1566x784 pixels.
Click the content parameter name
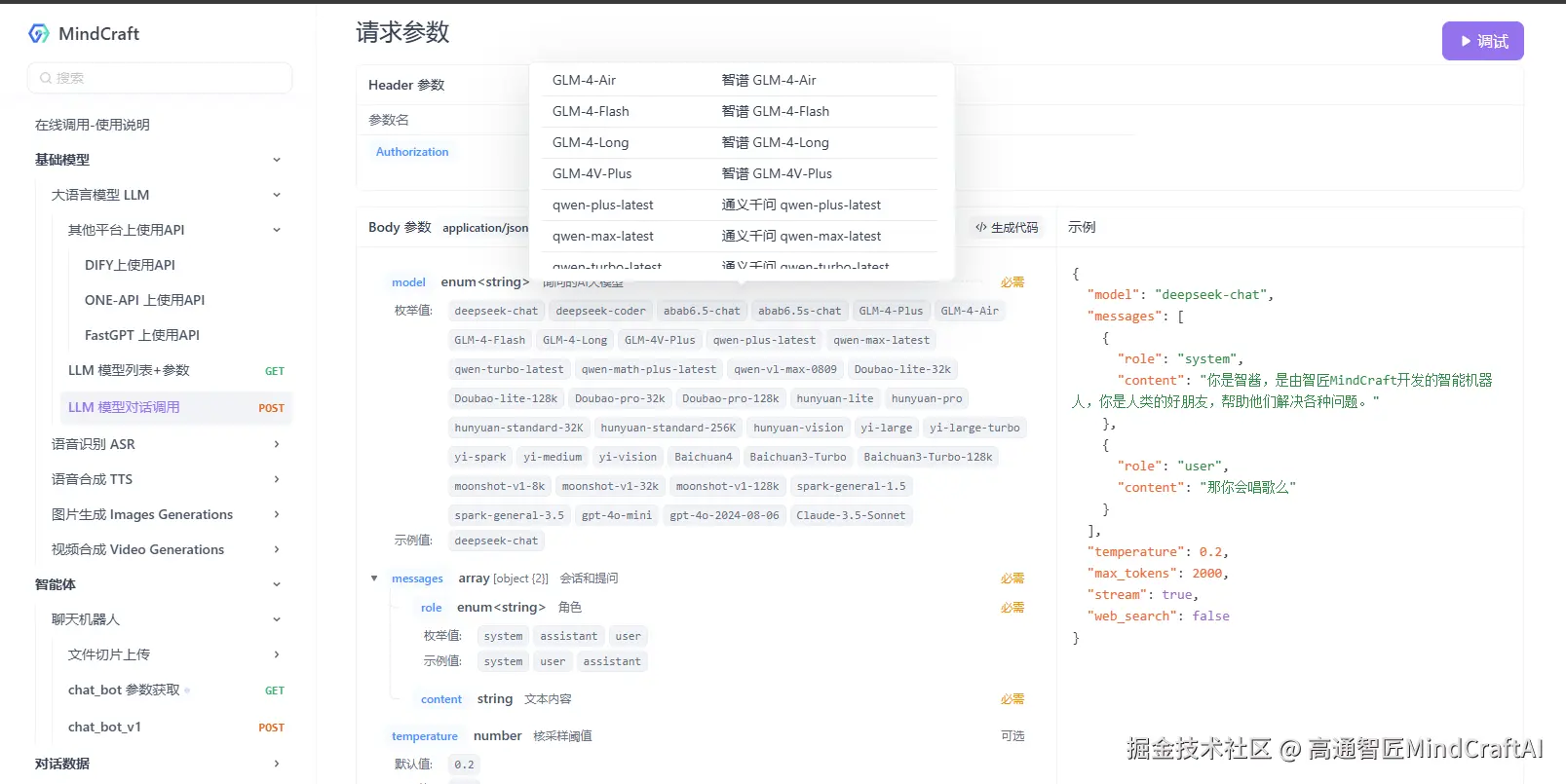[441, 699]
